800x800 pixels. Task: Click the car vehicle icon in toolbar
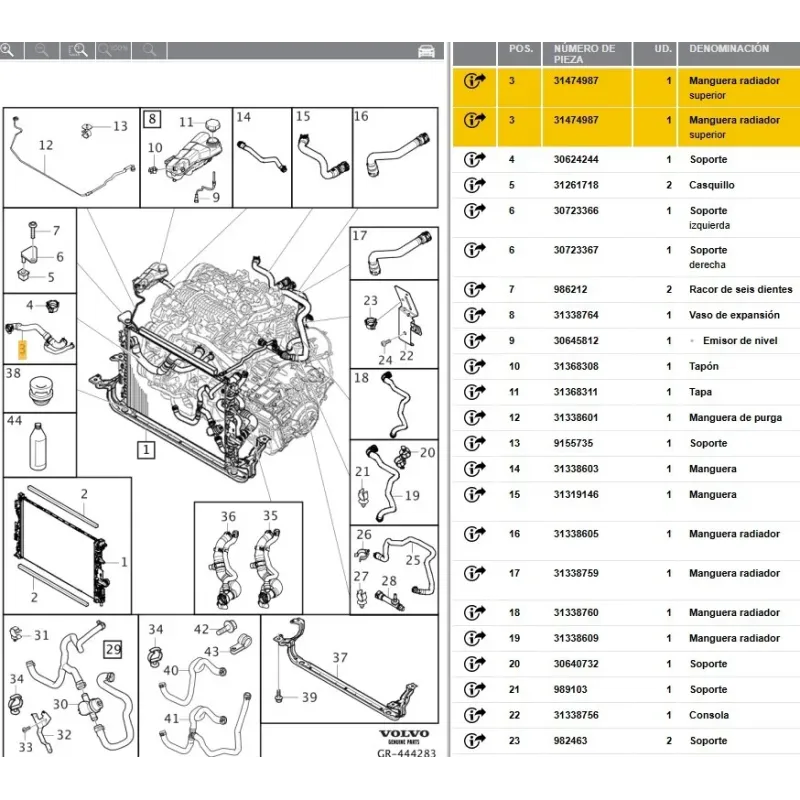(426, 50)
